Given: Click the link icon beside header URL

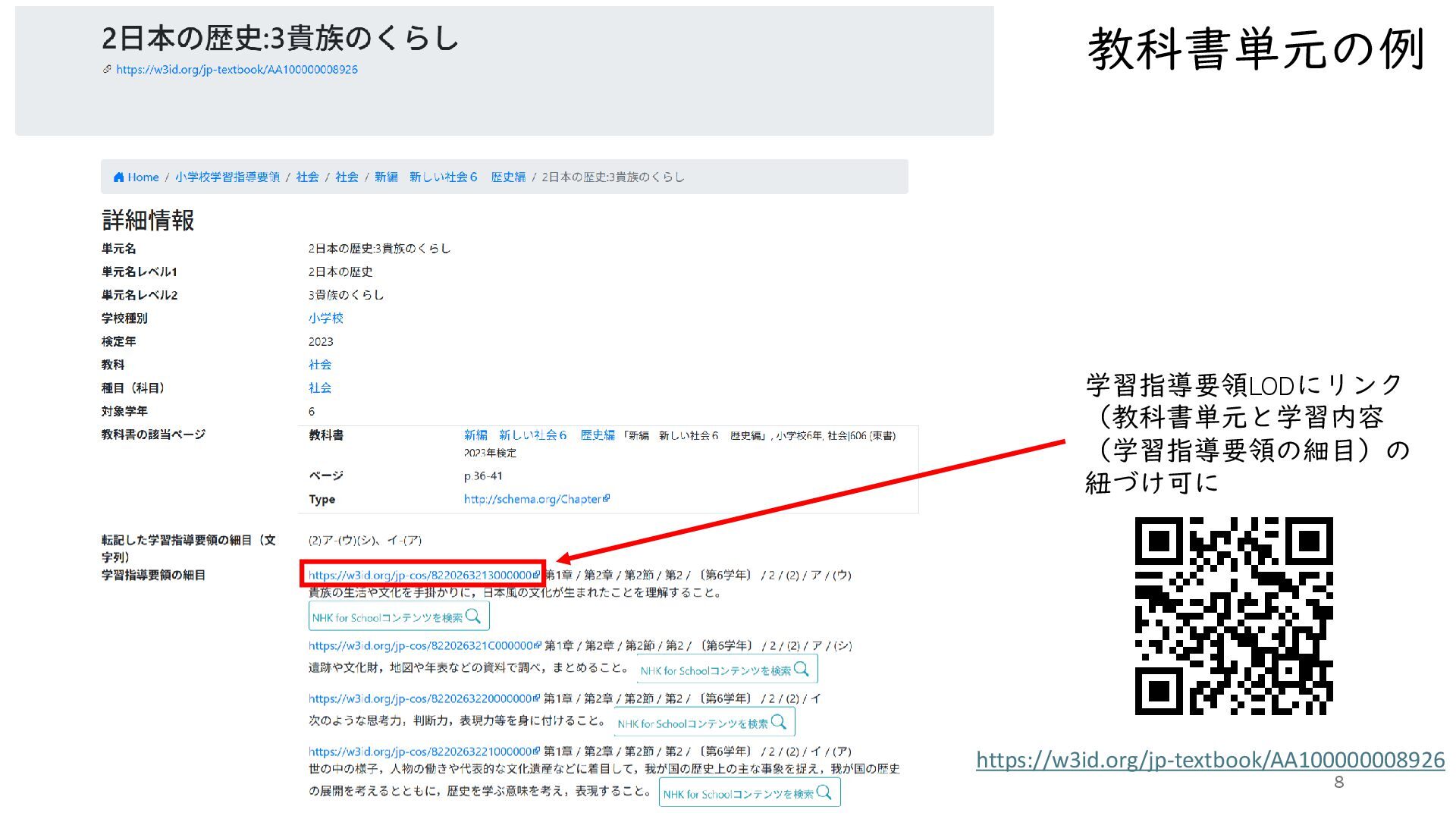Looking at the screenshot, I should pos(107,69).
